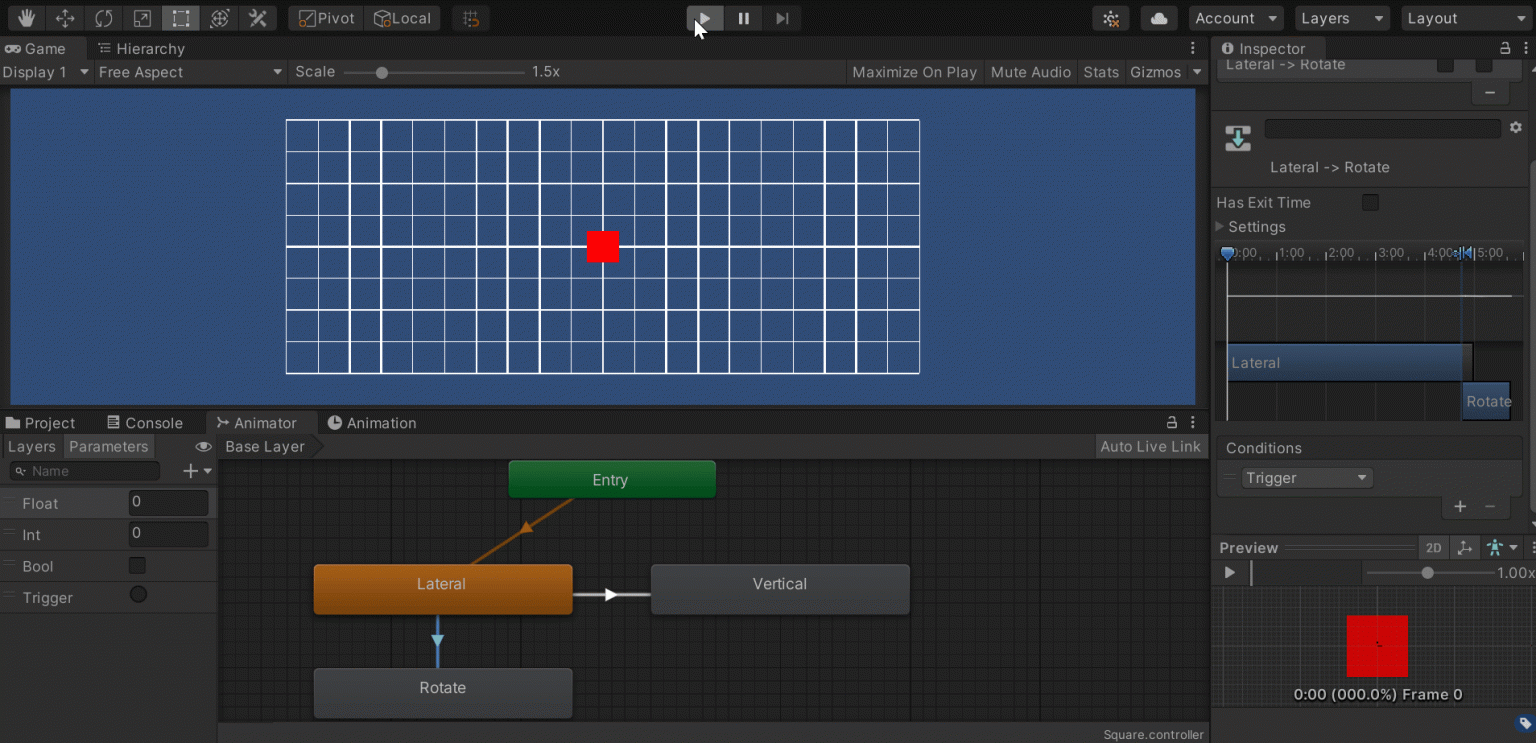1536x743 pixels.
Task: Toggle the Bool parameter checkbox
Action: [x=137, y=566]
